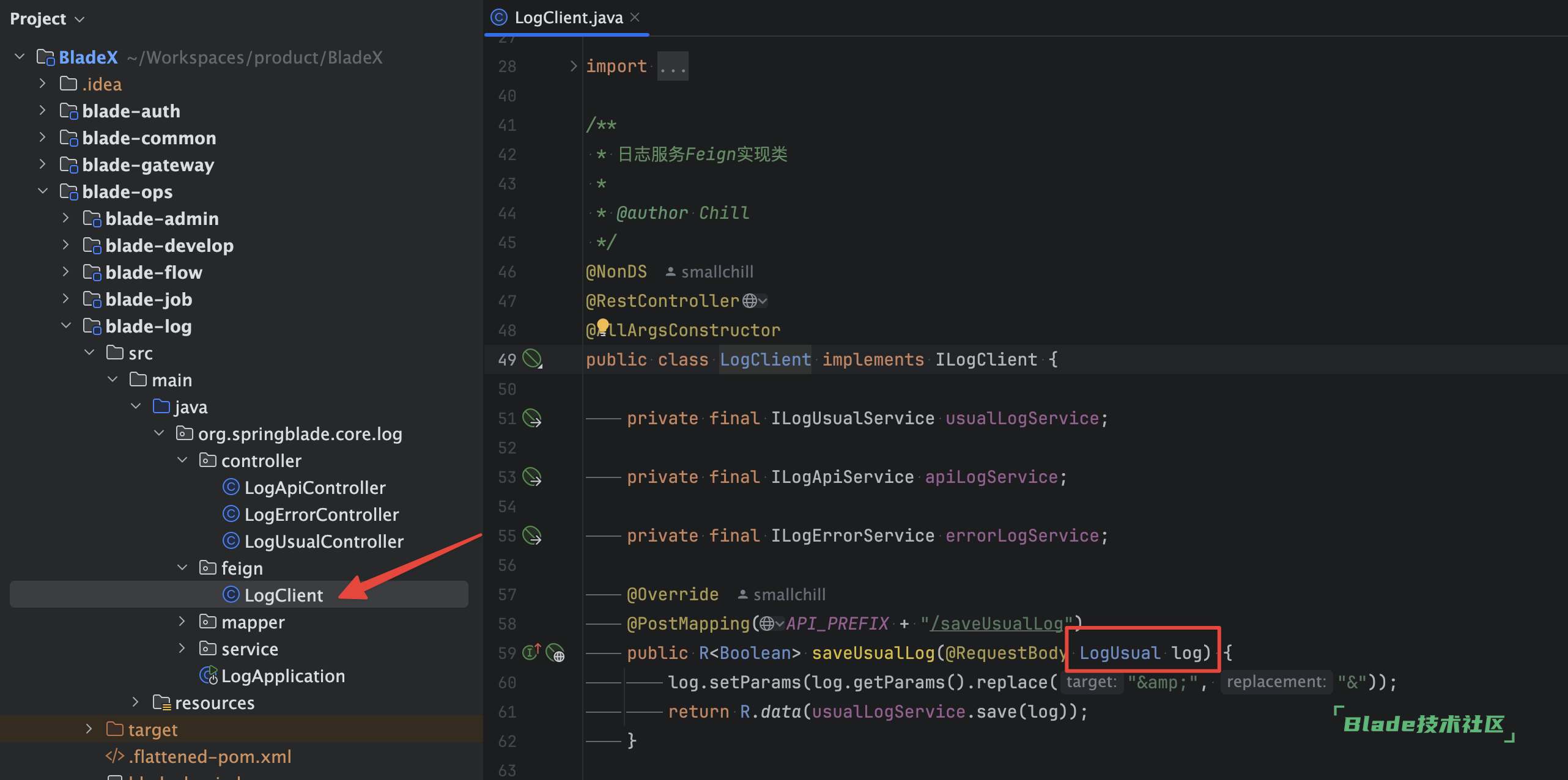Click the LogErrorController class icon

click(231, 514)
